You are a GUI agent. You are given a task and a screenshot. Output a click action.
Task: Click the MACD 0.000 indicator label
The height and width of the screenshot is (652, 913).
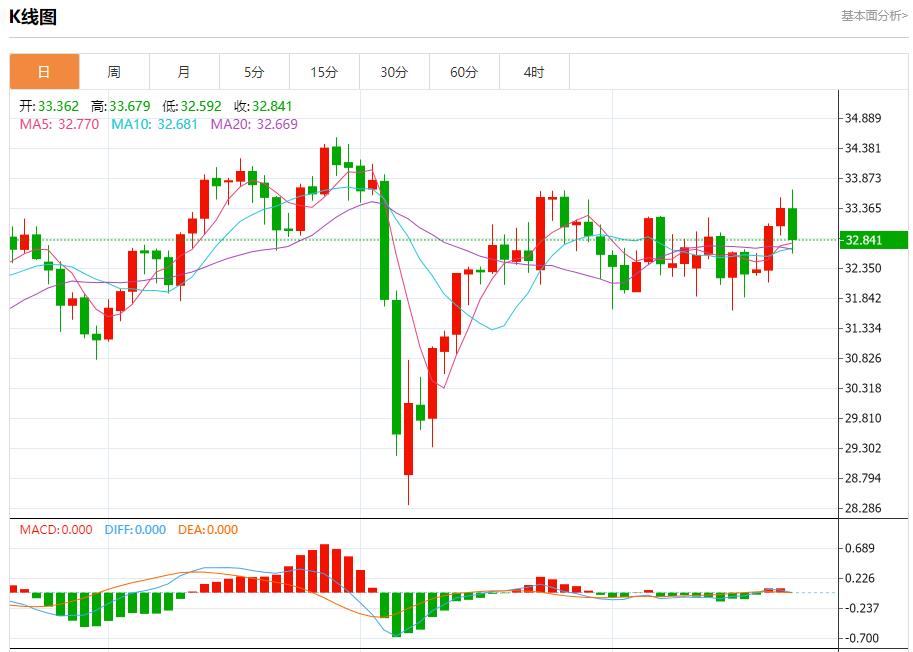pyautogui.click(x=55, y=530)
